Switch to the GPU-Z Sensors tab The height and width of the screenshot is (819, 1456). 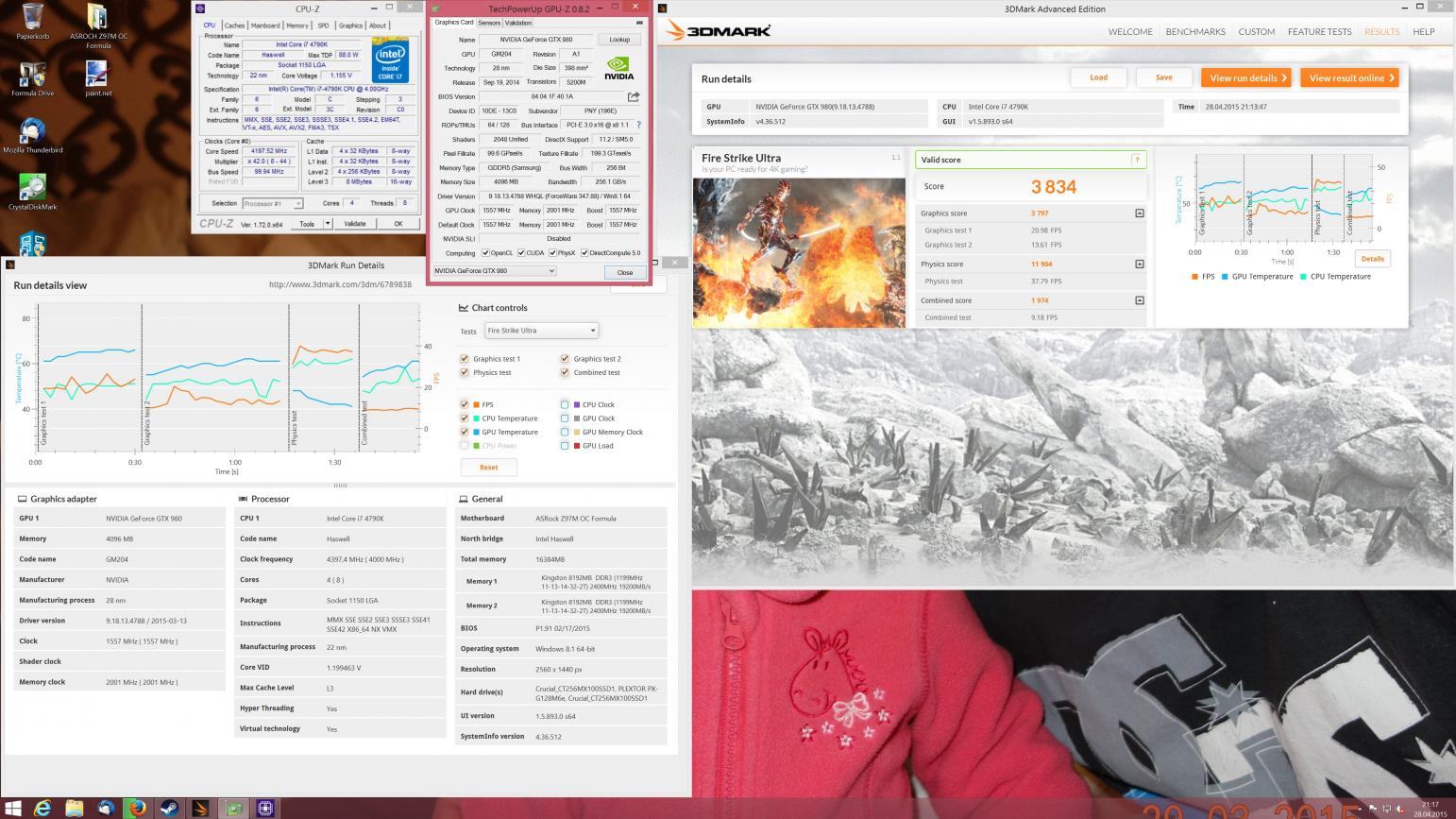pos(489,23)
